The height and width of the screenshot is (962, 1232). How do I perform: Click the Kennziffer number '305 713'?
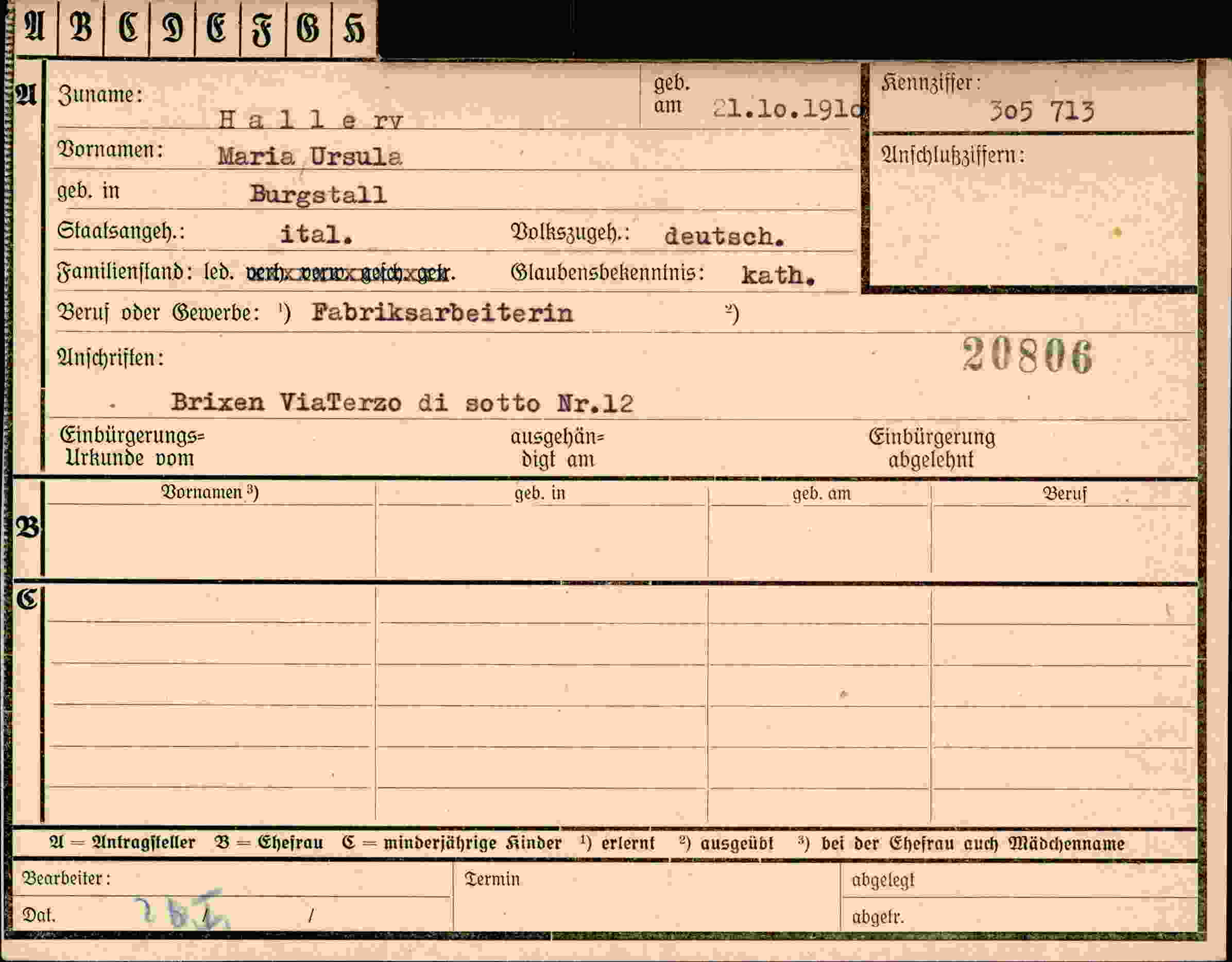click(x=1042, y=111)
